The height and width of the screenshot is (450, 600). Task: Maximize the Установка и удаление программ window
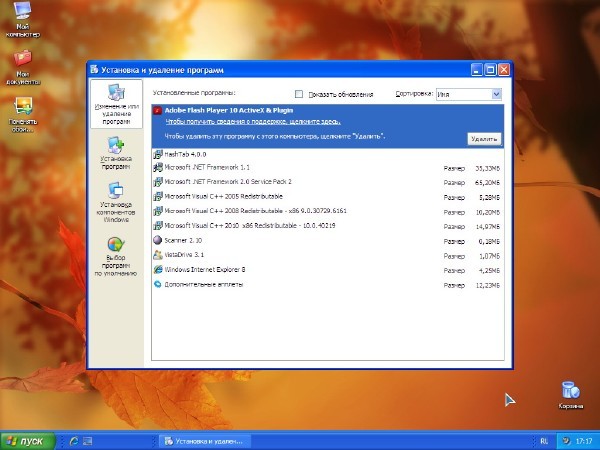point(490,70)
